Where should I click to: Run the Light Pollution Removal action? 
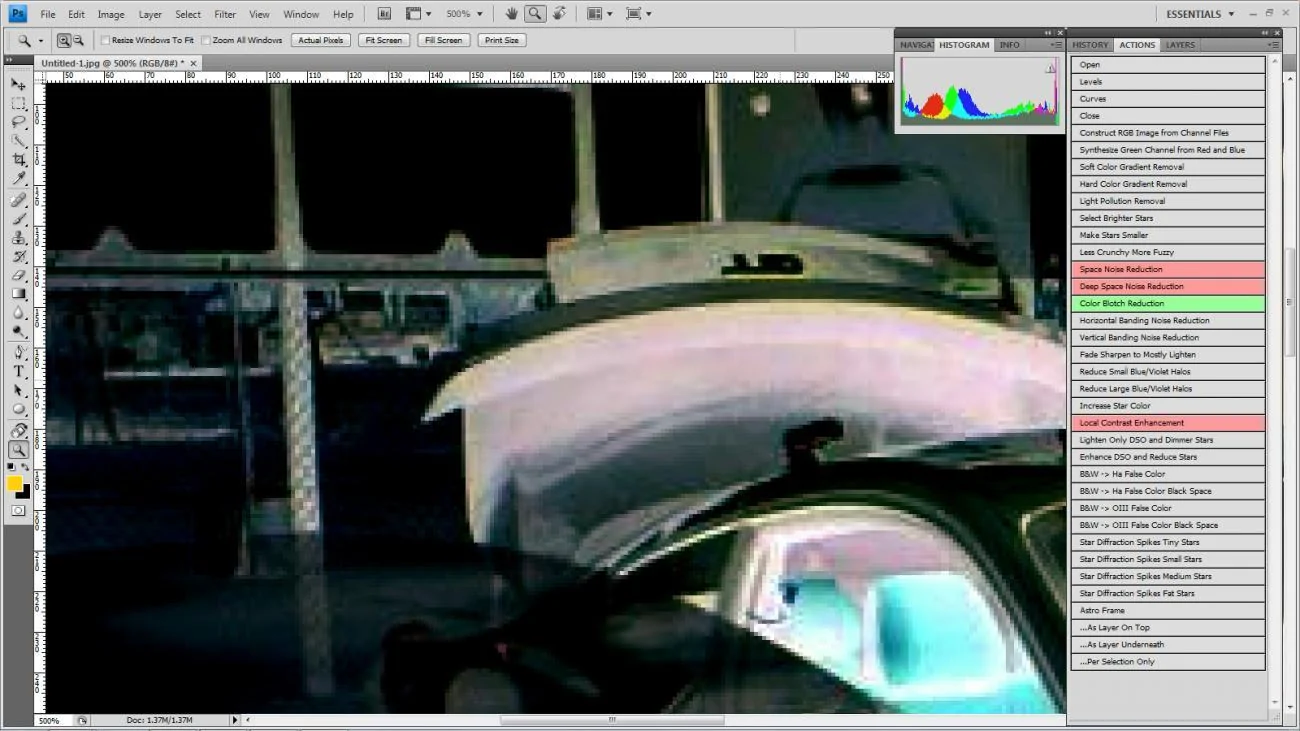click(x=1168, y=201)
